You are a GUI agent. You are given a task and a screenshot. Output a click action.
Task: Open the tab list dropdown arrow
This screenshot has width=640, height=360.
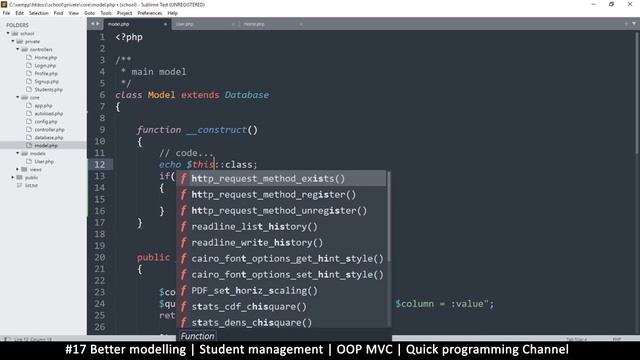[634, 24]
